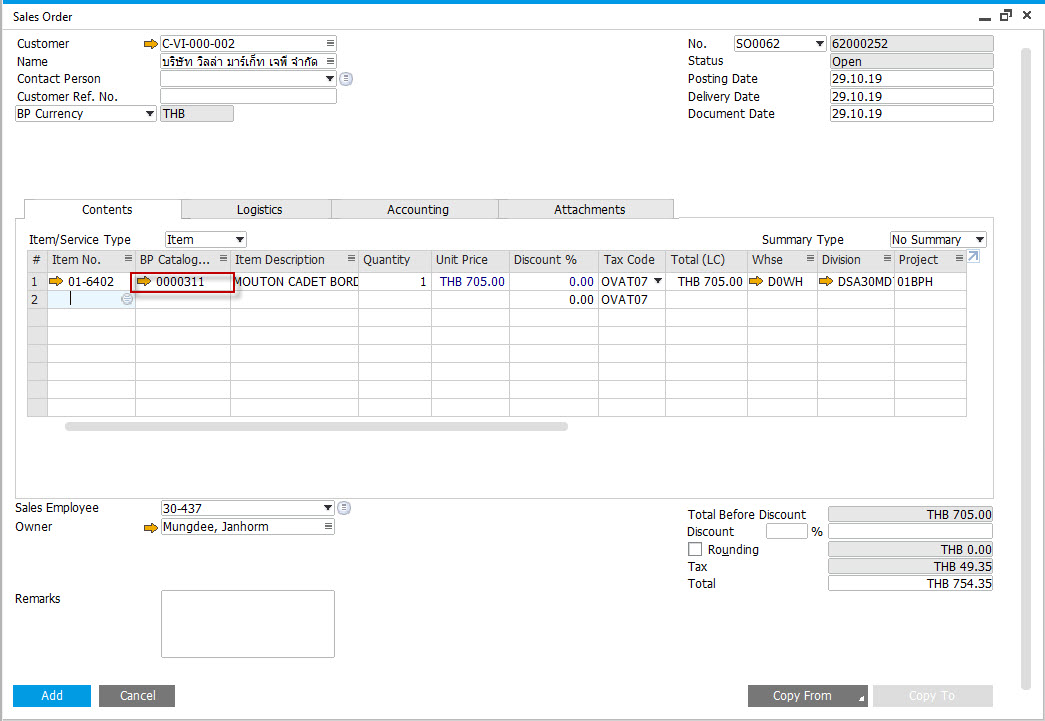Click the item table horizontal scrollbar
Image resolution: width=1045 pixels, height=721 pixels.
point(316,426)
